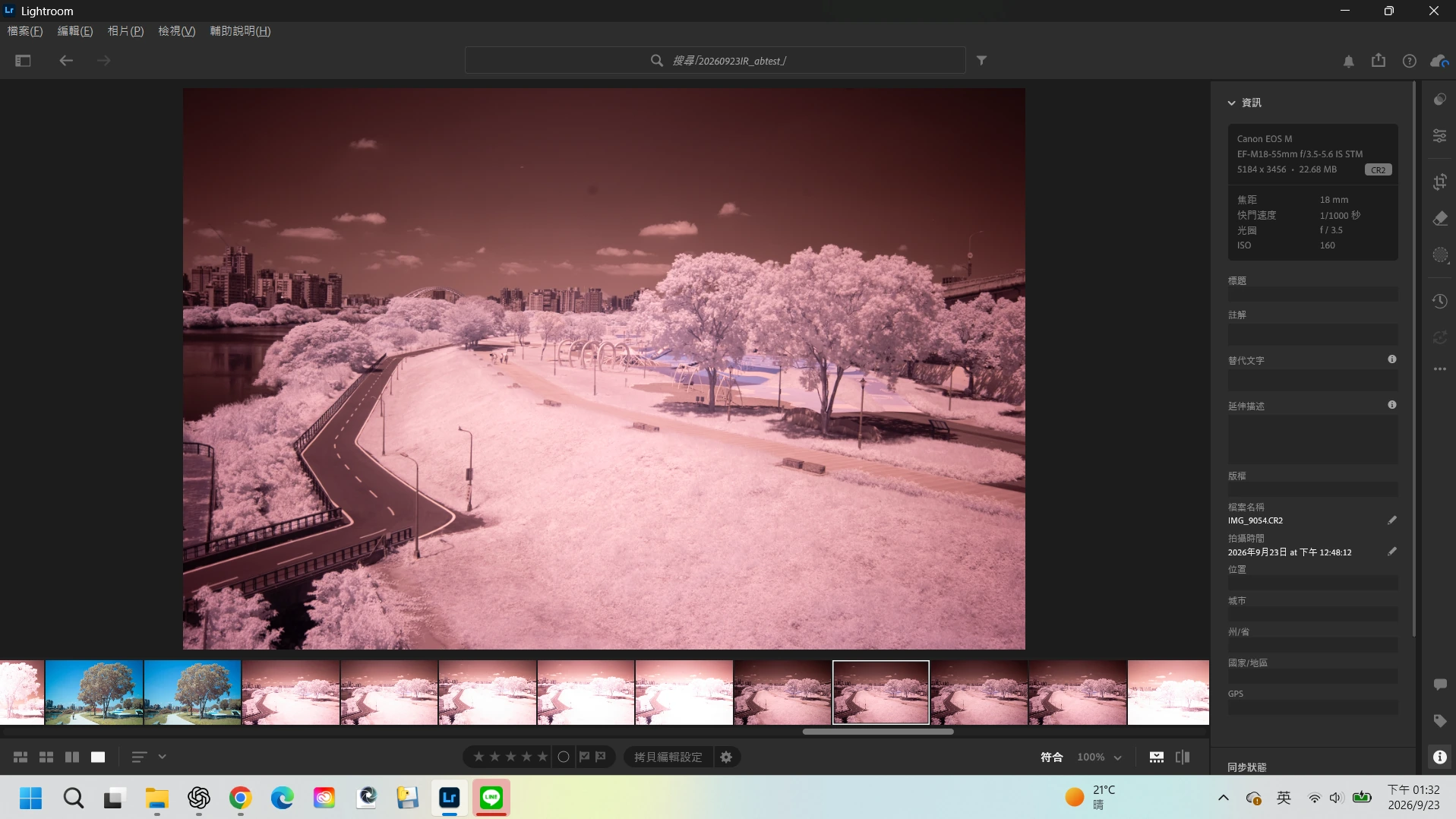Toggle the filmstrip visibility
The image size is (1456, 819).
(x=1156, y=757)
